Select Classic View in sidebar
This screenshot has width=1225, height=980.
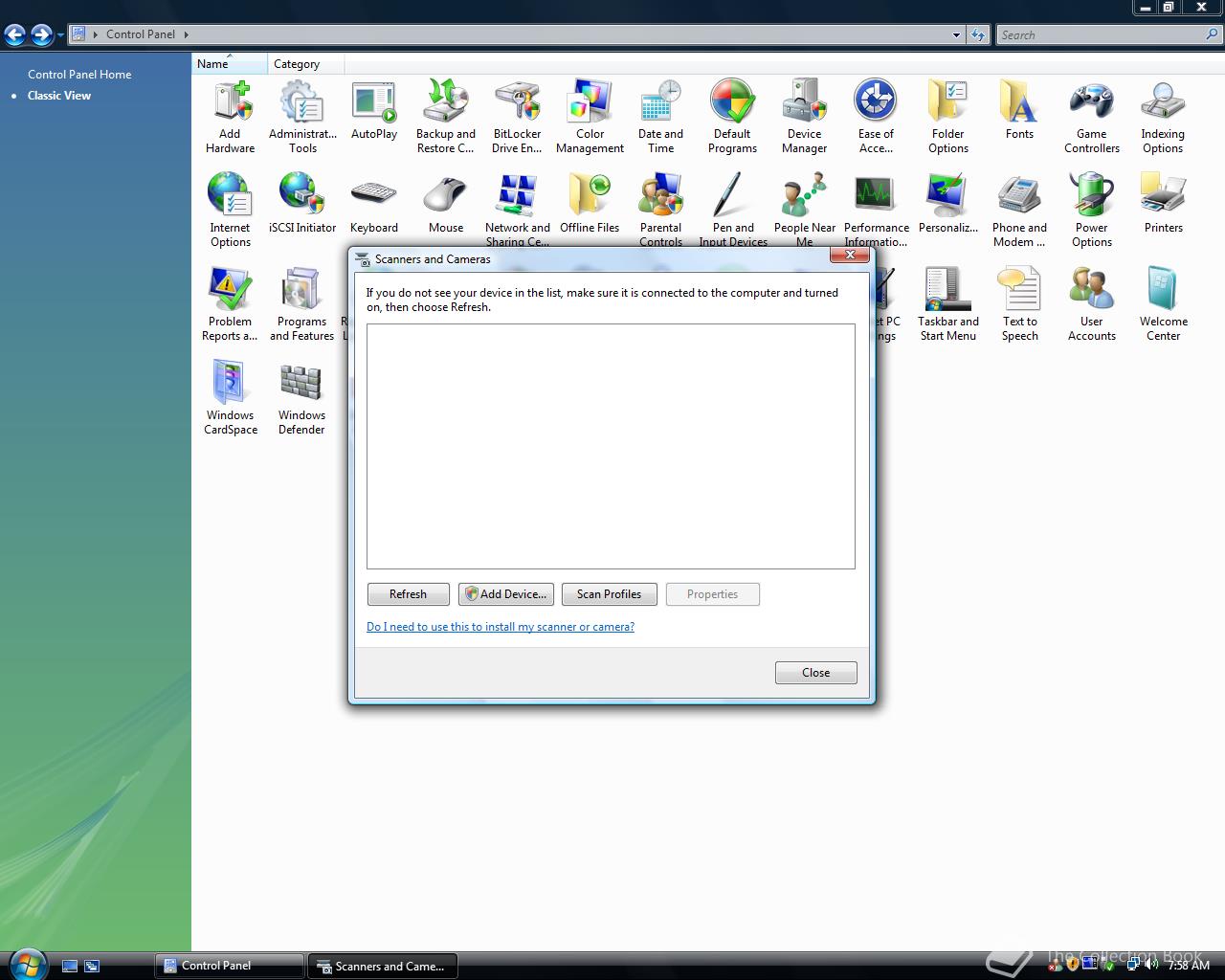[x=59, y=96]
